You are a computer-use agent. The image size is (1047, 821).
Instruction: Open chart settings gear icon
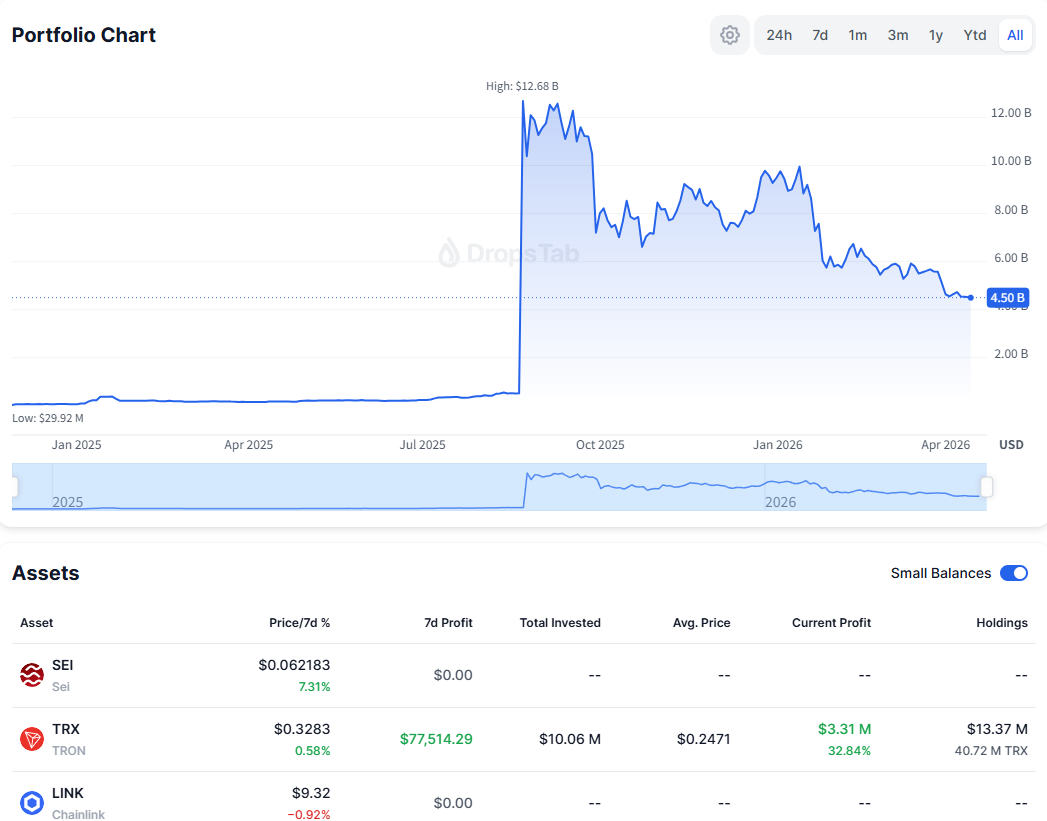730,35
